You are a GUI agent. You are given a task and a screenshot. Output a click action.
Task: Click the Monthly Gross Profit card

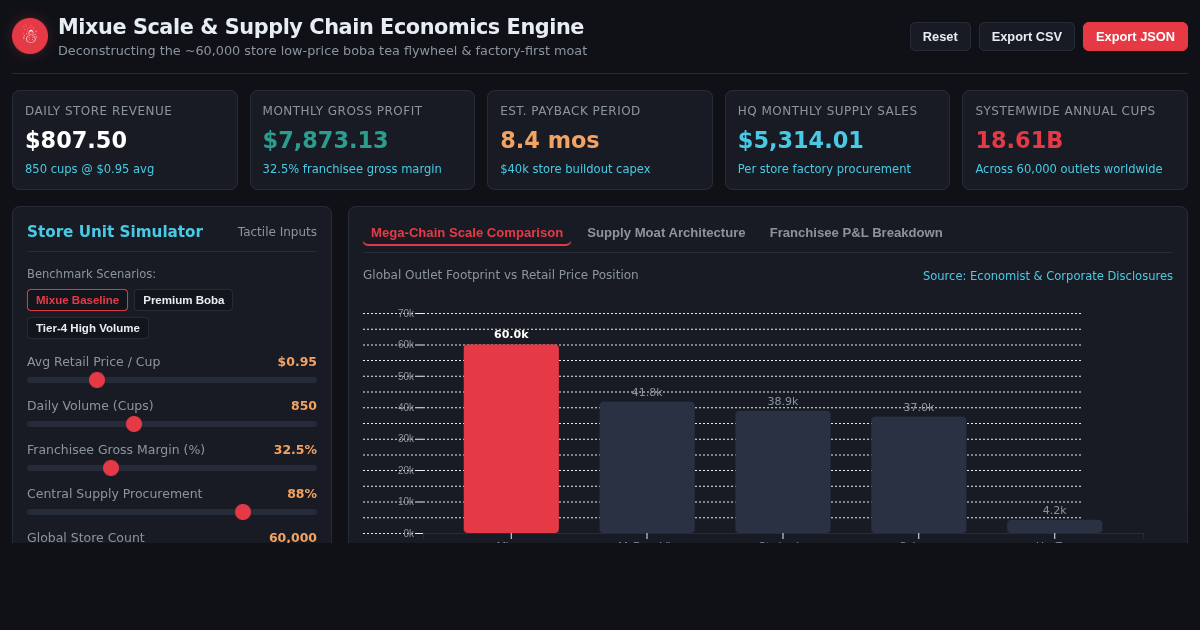[362, 140]
